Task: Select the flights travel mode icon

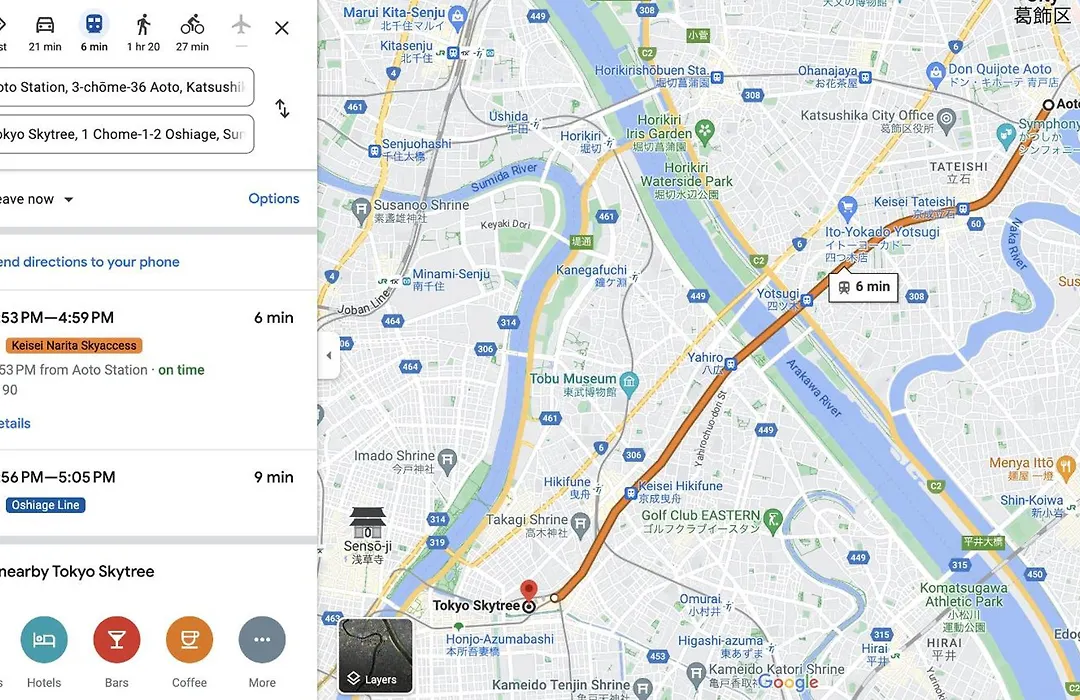Action: coord(241,25)
